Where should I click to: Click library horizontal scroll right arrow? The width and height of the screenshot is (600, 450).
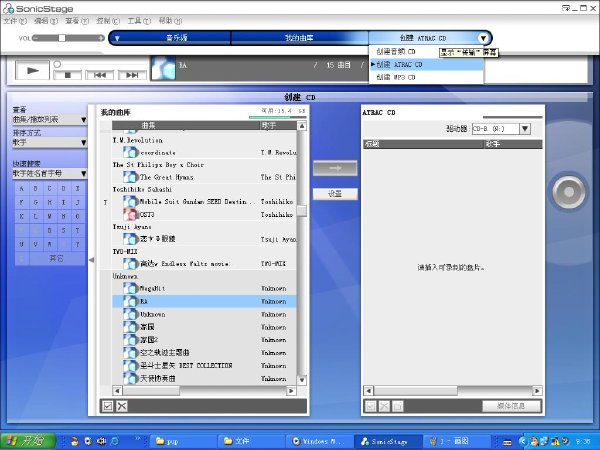tap(291, 391)
